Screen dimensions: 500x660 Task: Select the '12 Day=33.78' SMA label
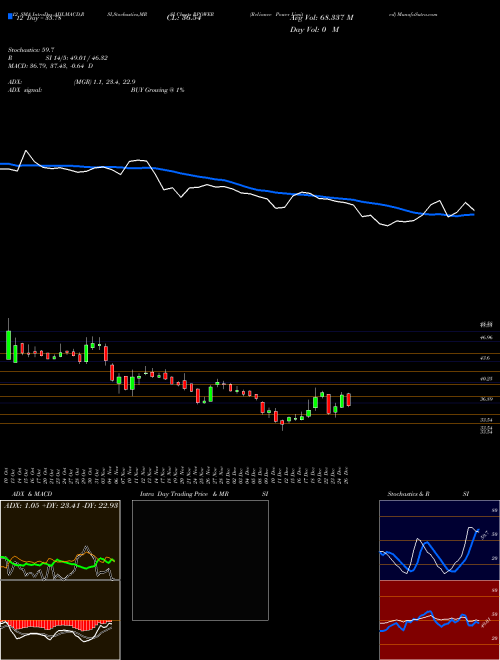click(x=38, y=18)
